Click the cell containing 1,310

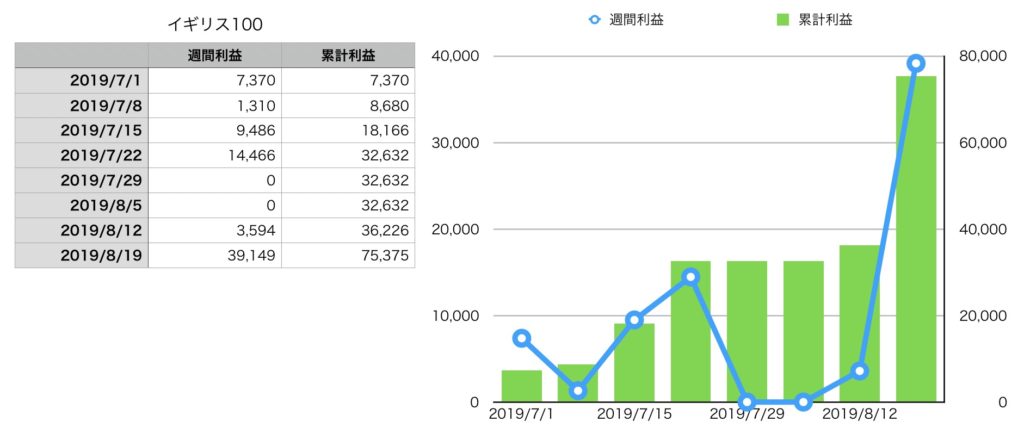click(215, 105)
